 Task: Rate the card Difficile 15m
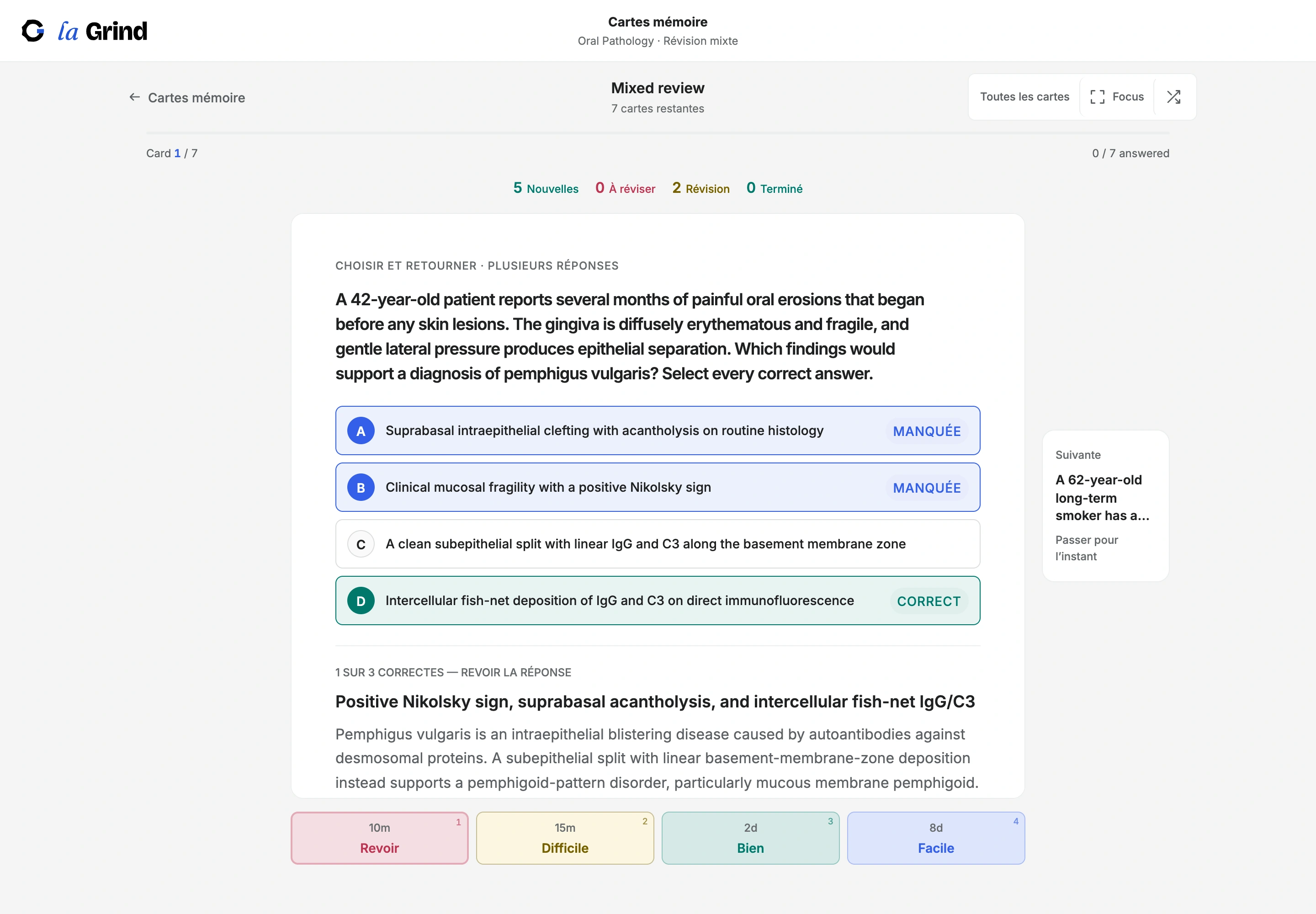(x=565, y=838)
